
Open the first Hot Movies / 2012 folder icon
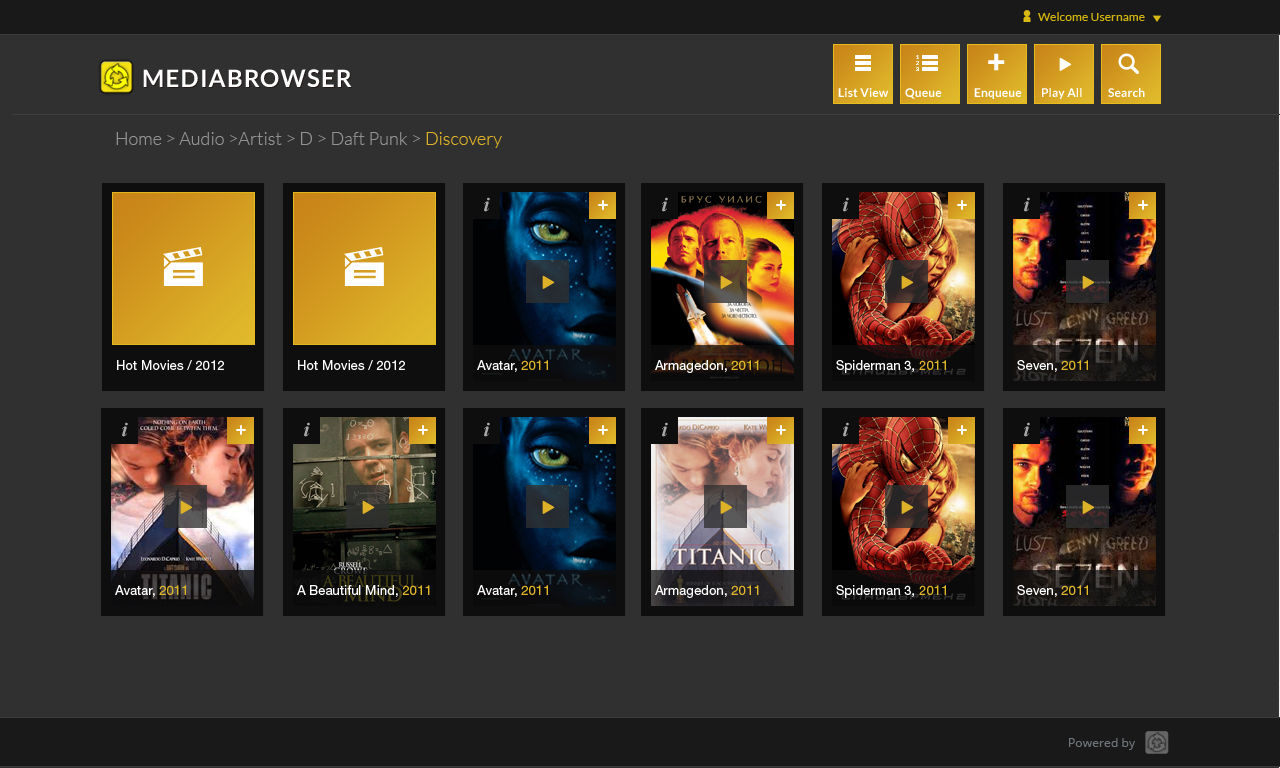coord(183,268)
